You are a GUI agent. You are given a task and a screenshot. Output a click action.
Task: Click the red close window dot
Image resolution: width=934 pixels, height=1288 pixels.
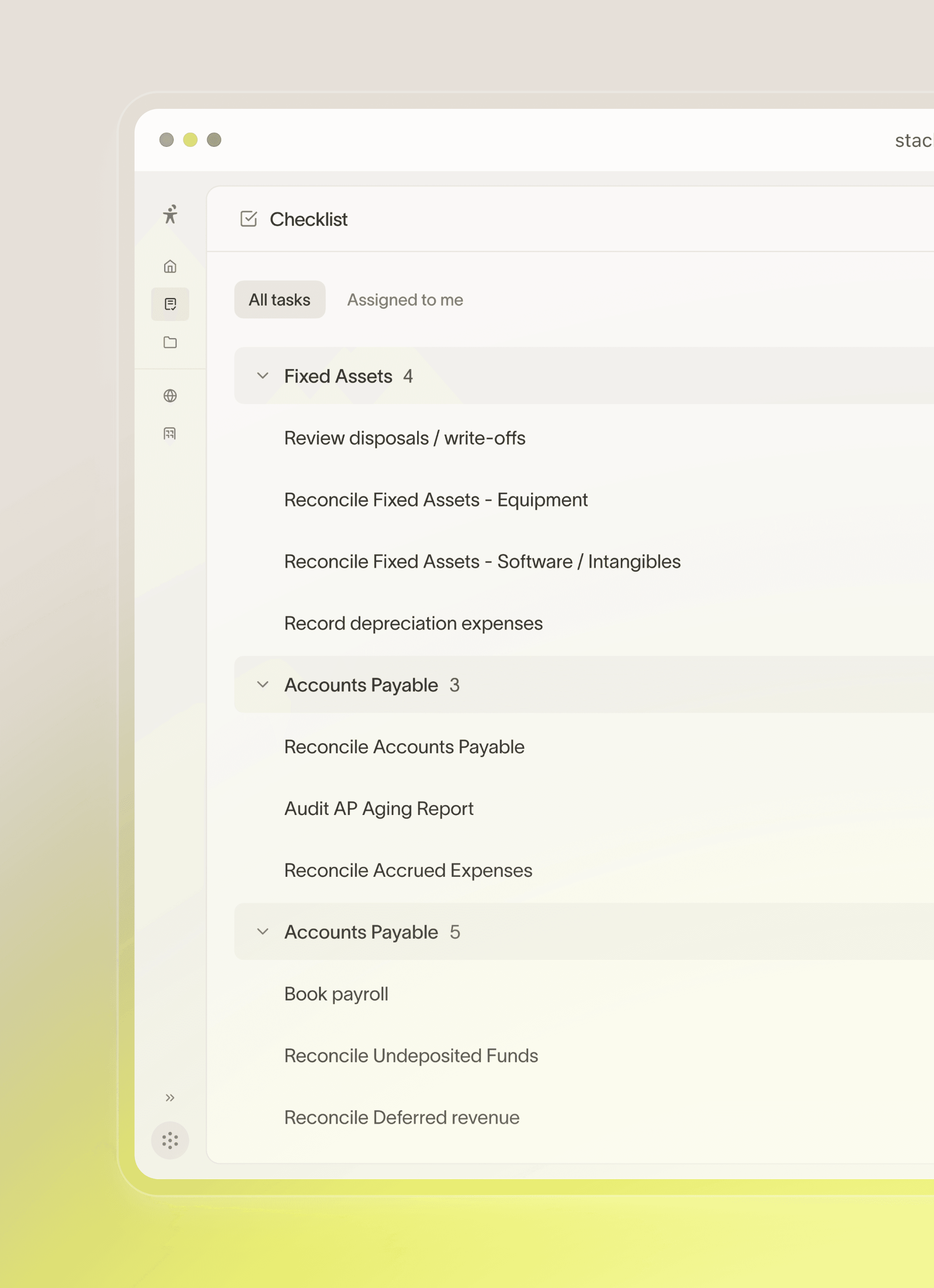click(x=166, y=140)
